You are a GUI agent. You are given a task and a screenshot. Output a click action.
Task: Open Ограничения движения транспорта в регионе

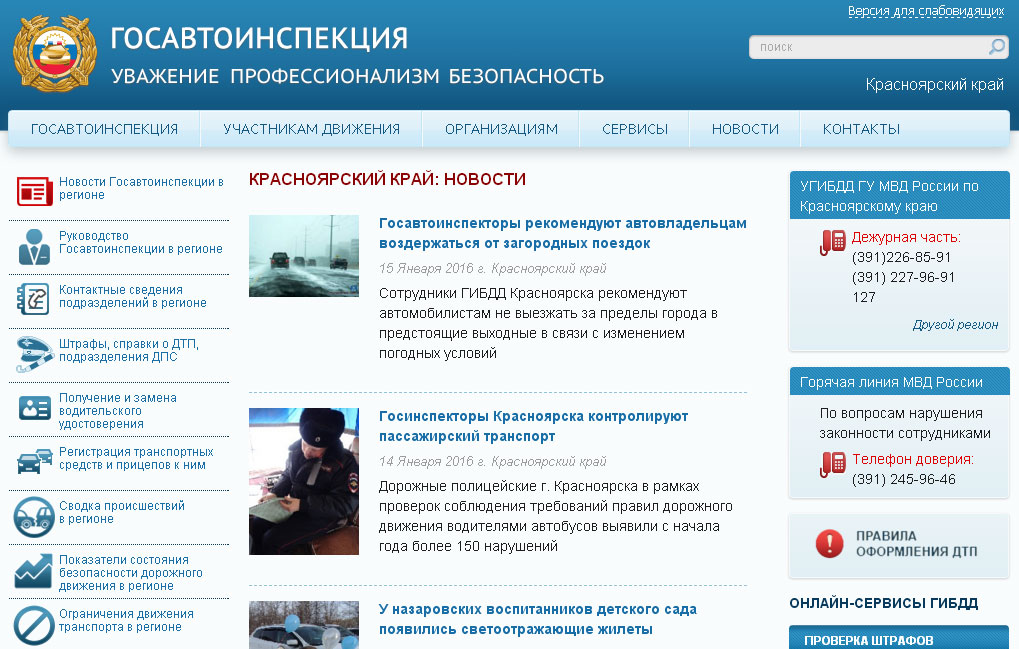coord(126,620)
